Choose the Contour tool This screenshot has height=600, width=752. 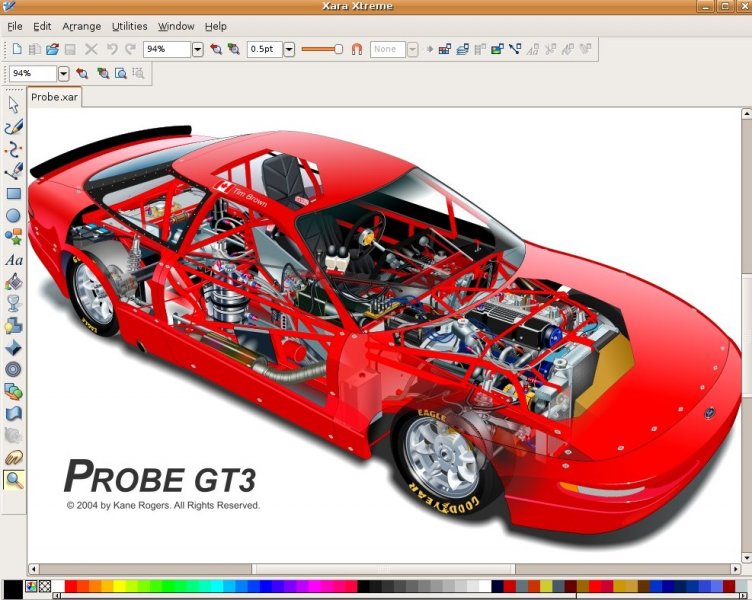pyautogui.click(x=14, y=369)
